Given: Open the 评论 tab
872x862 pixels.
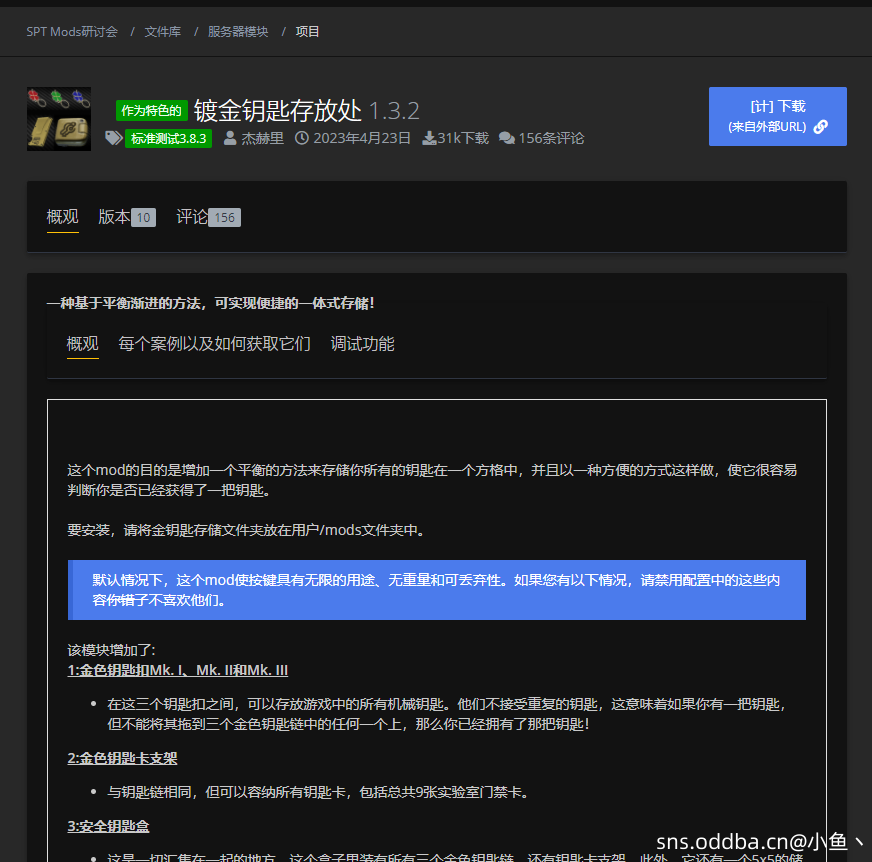Looking at the screenshot, I should 192,216.
